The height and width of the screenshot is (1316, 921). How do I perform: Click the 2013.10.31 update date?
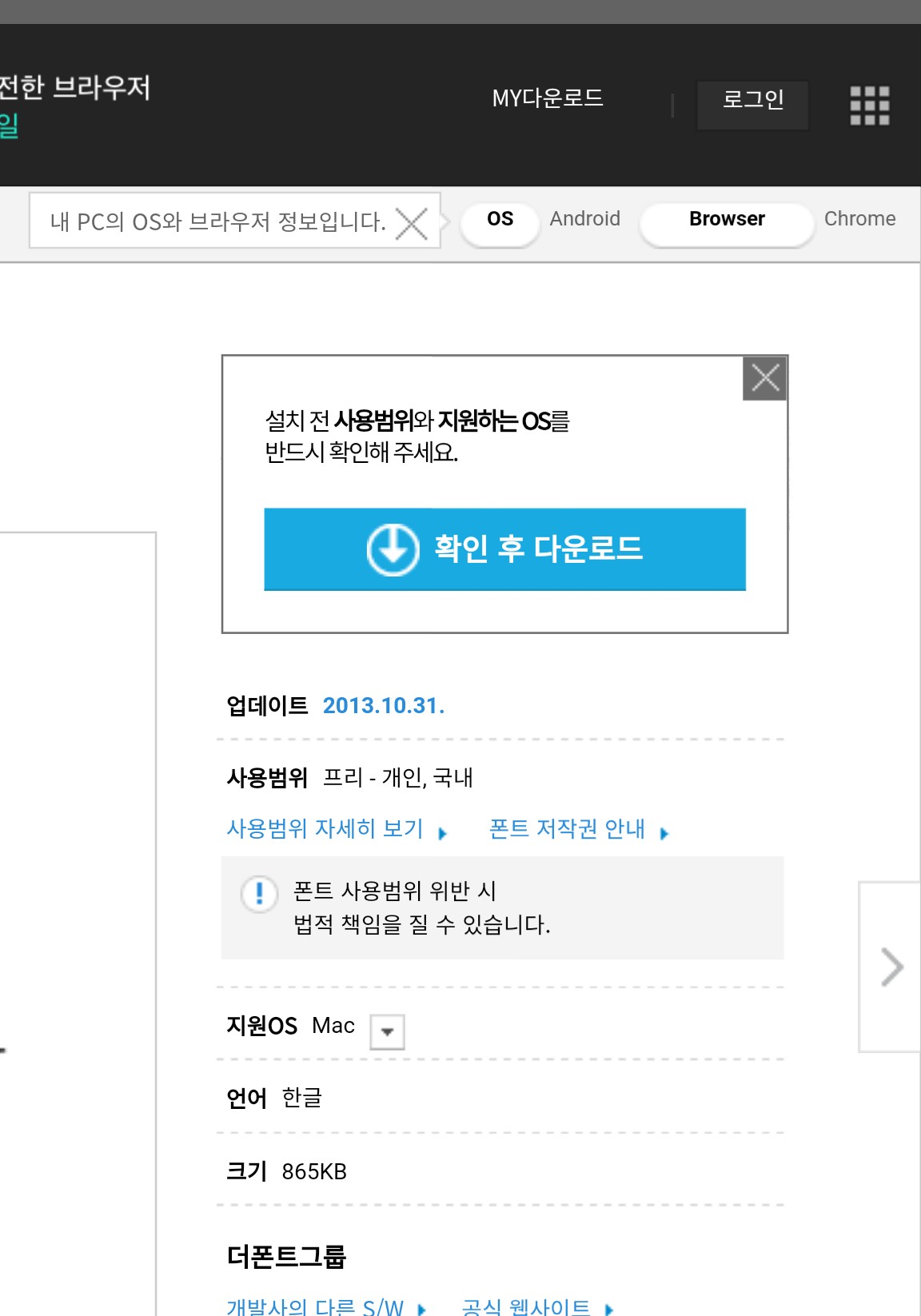(384, 706)
